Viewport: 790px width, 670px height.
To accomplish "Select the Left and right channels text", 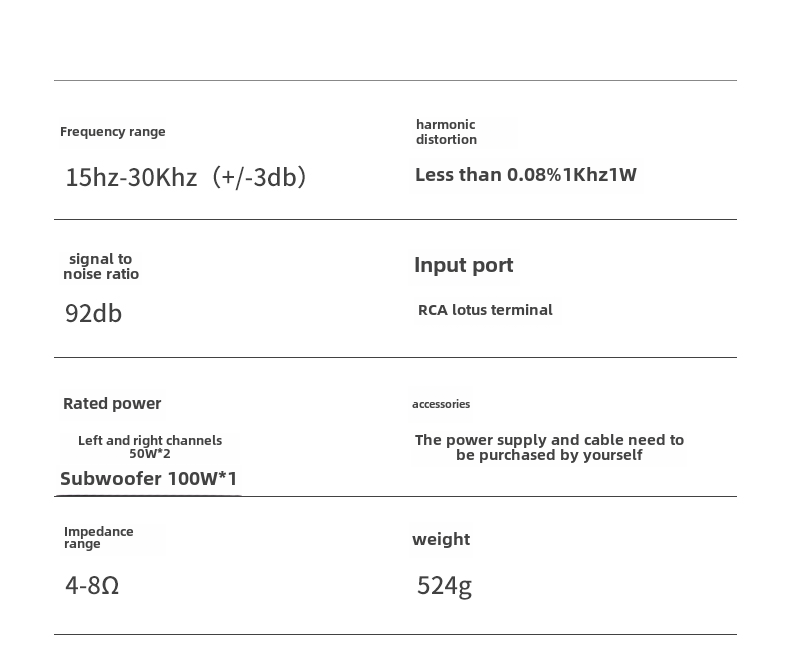I will click(x=150, y=440).
